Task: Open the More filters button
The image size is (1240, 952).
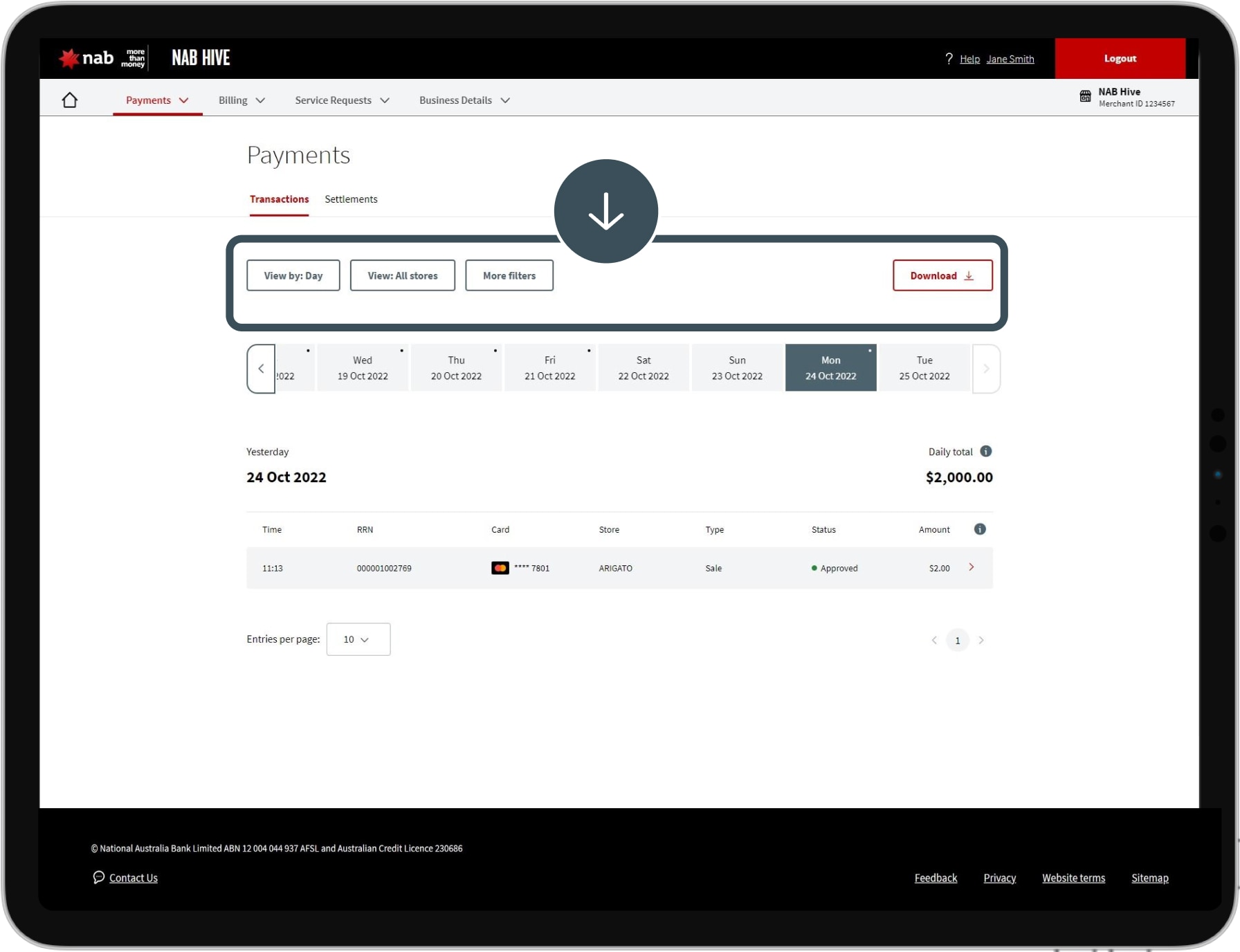Action: 509,275
